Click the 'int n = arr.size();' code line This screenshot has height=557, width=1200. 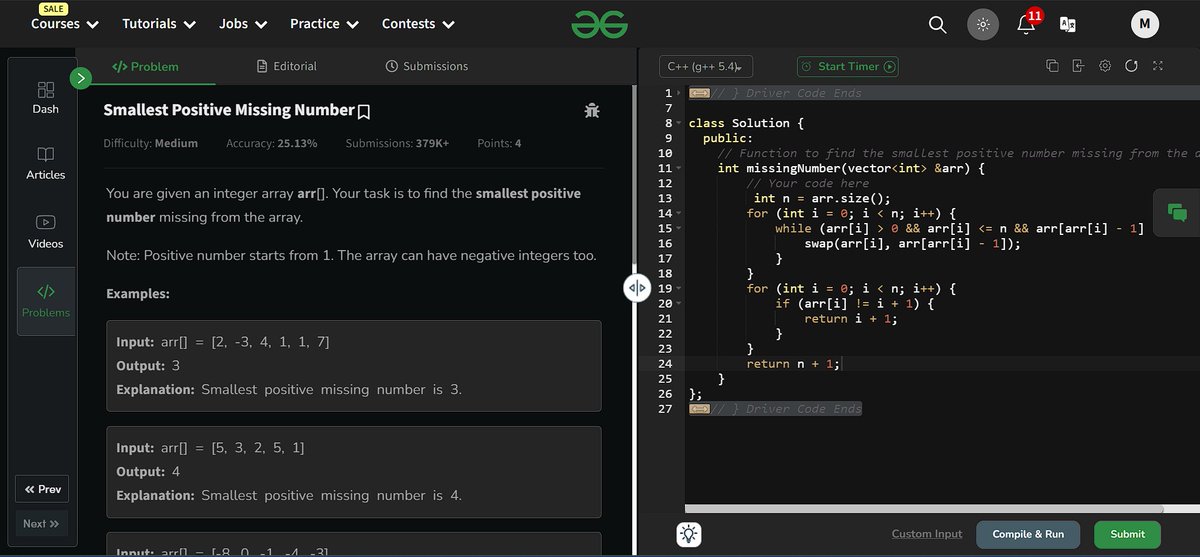[821, 198]
